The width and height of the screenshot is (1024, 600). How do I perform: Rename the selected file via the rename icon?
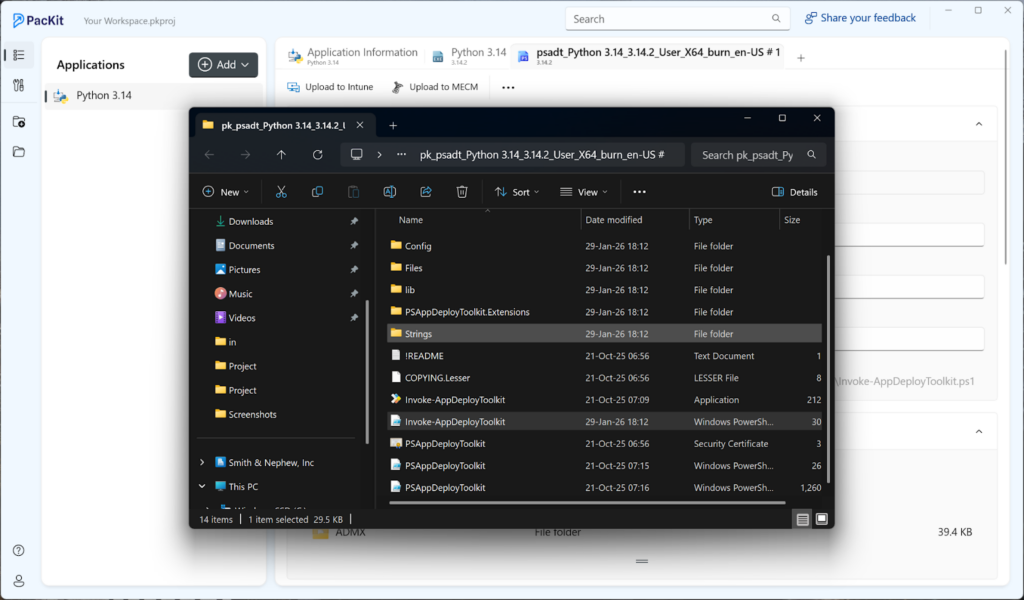389,191
